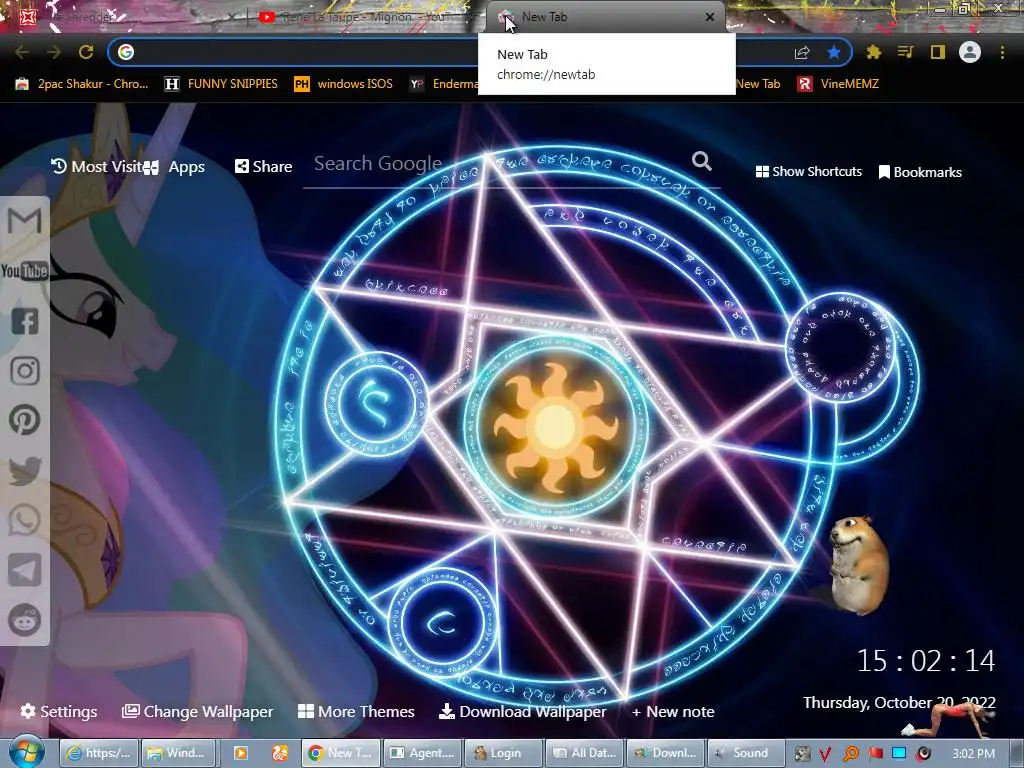
Task: Close the New Tab tab
Action: 710,17
